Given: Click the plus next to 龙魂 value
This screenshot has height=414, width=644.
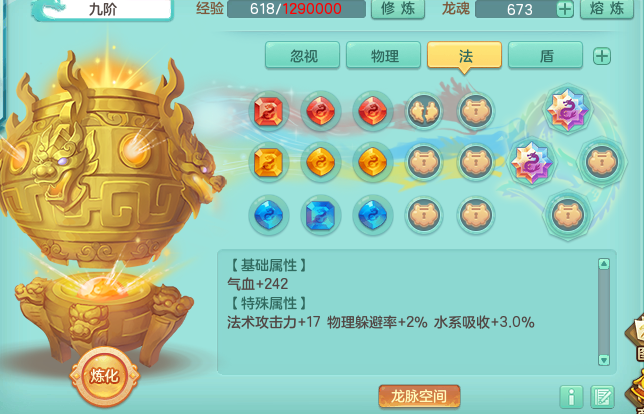Looking at the screenshot, I should coord(565,9).
